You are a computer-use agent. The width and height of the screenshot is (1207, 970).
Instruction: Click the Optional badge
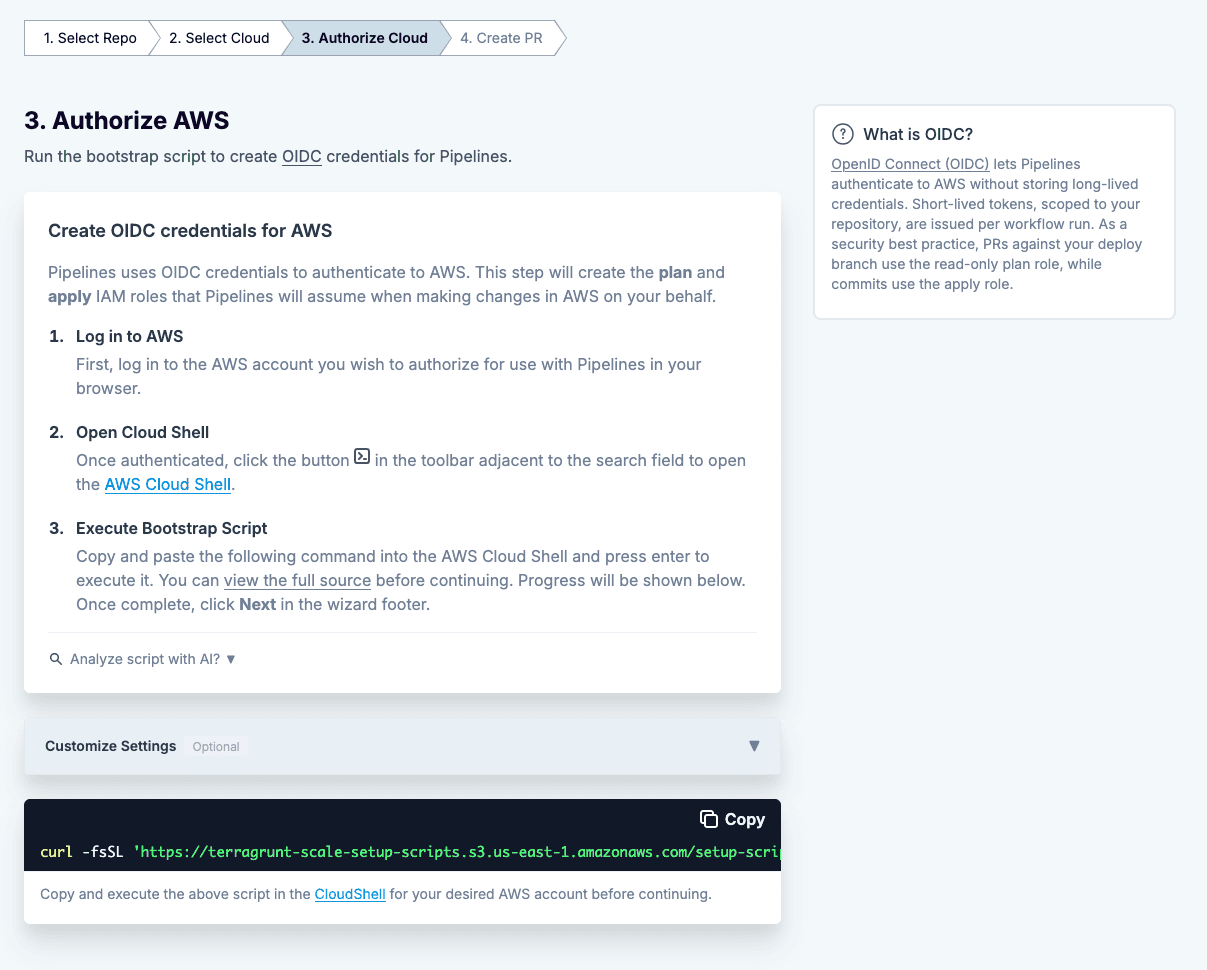(216, 747)
